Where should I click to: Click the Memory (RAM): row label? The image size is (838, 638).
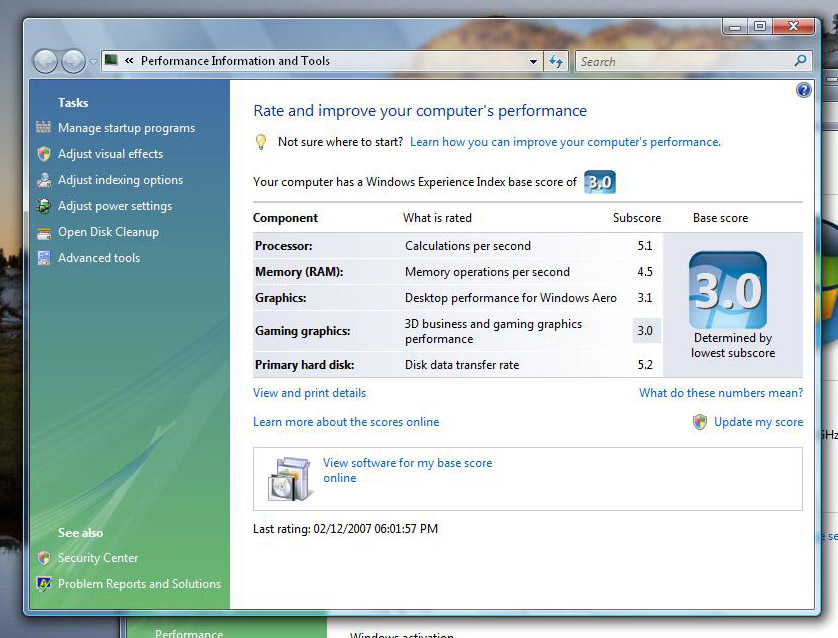coord(299,272)
